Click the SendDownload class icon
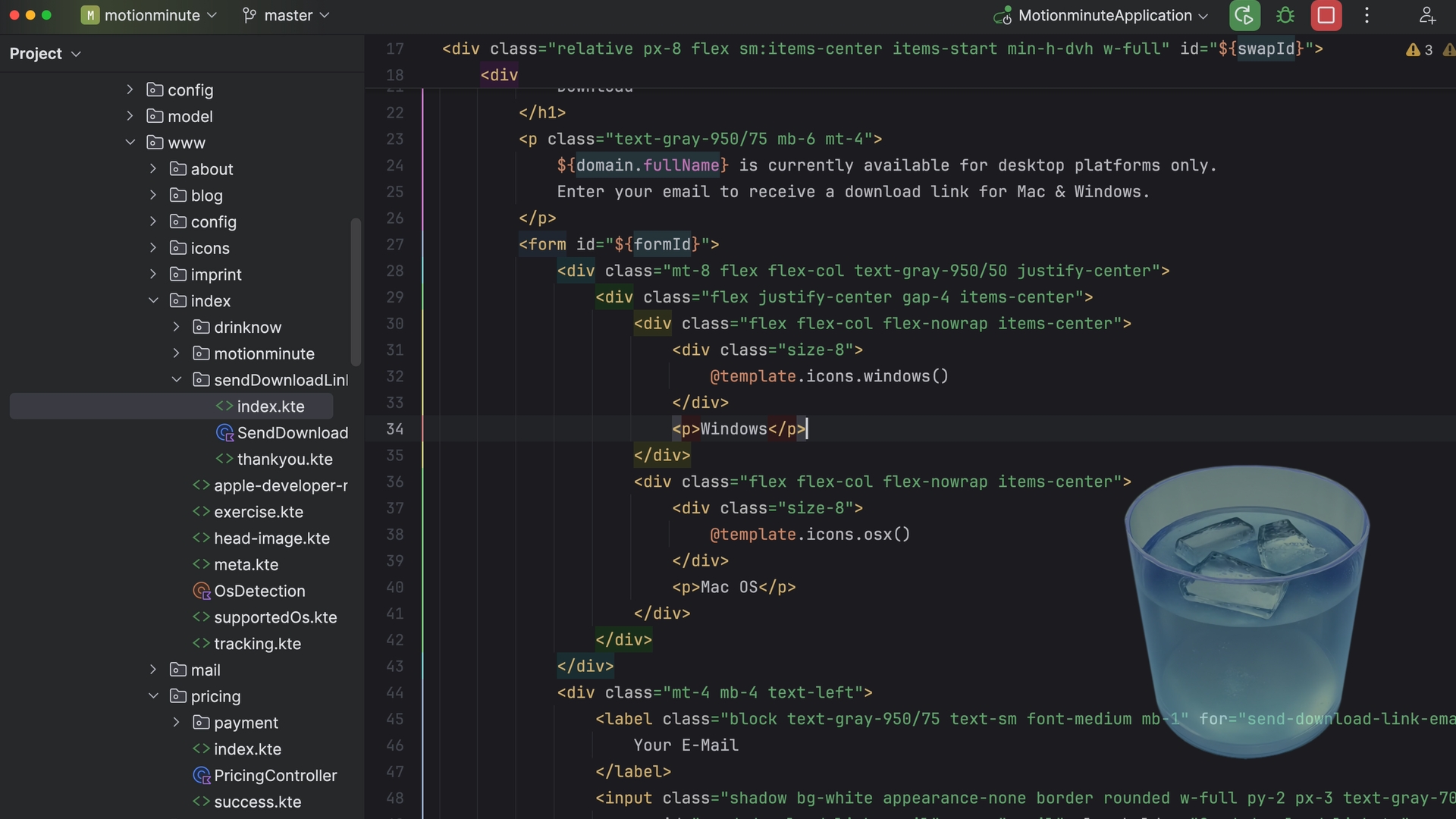This screenshot has height=819, width=1456. click(224, 432)
